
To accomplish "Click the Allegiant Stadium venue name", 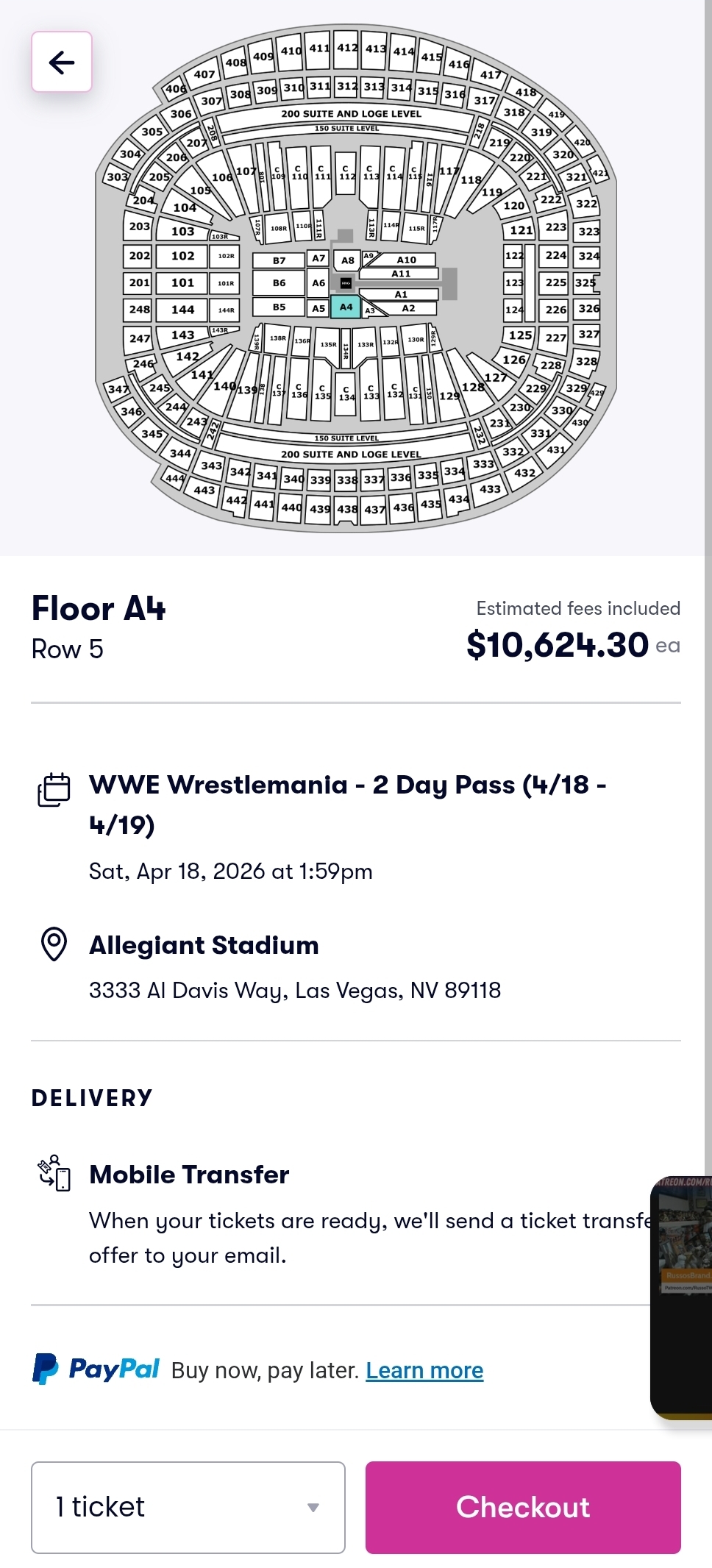I will coord(204,945).
